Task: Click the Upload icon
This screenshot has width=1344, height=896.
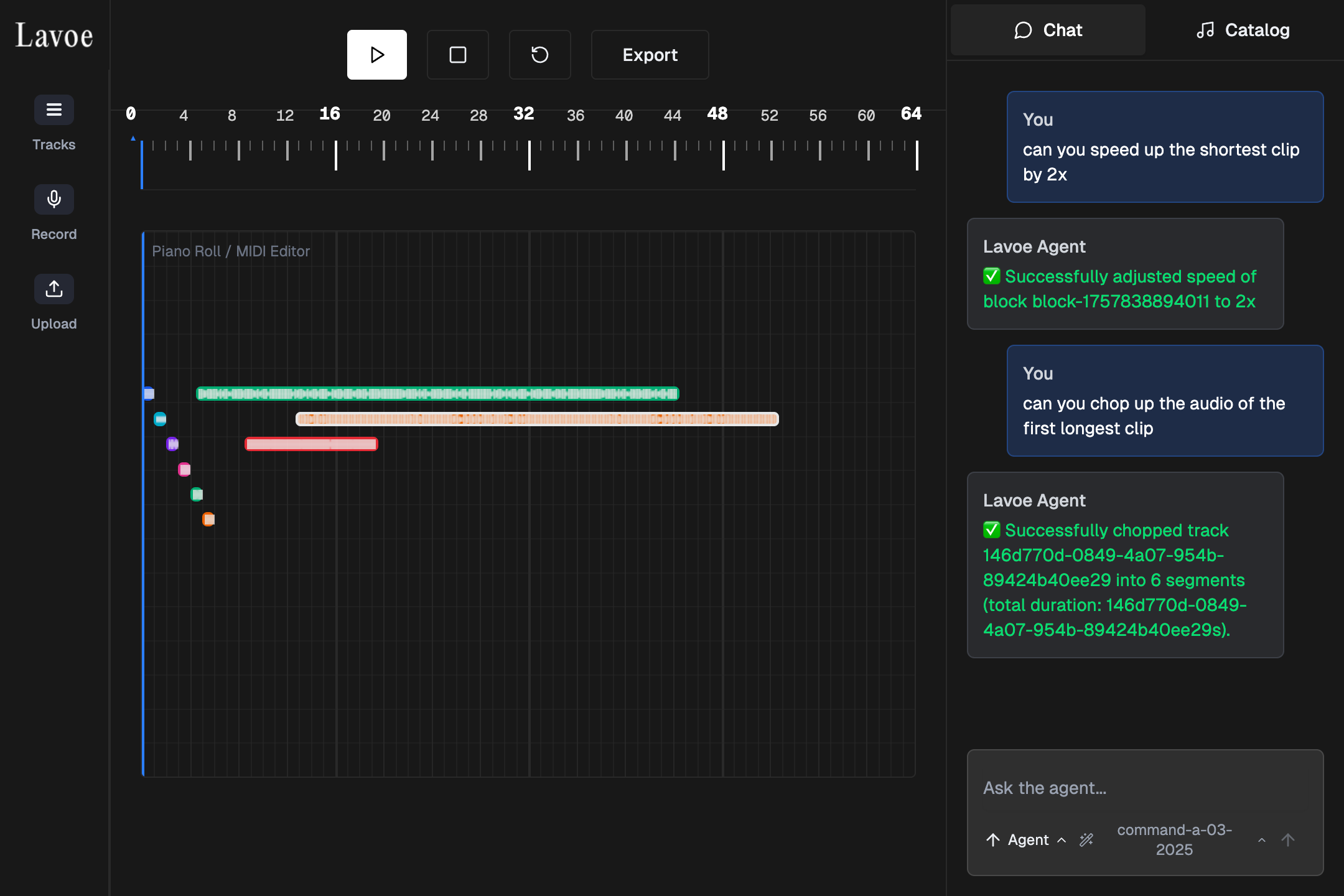Action: pyautogui.click(x=54, y=289)
